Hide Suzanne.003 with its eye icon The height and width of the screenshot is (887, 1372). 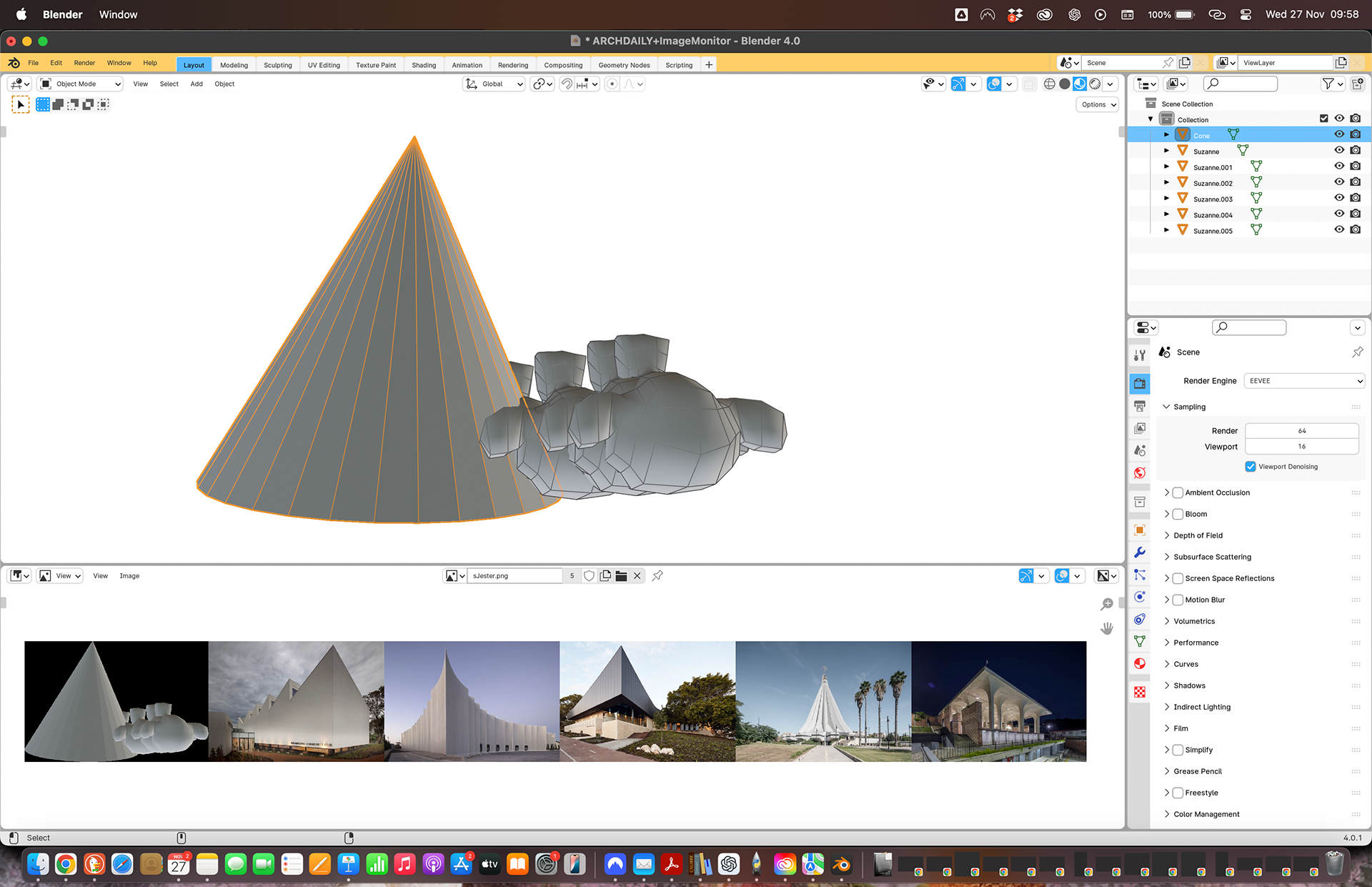click(1339, 198)
